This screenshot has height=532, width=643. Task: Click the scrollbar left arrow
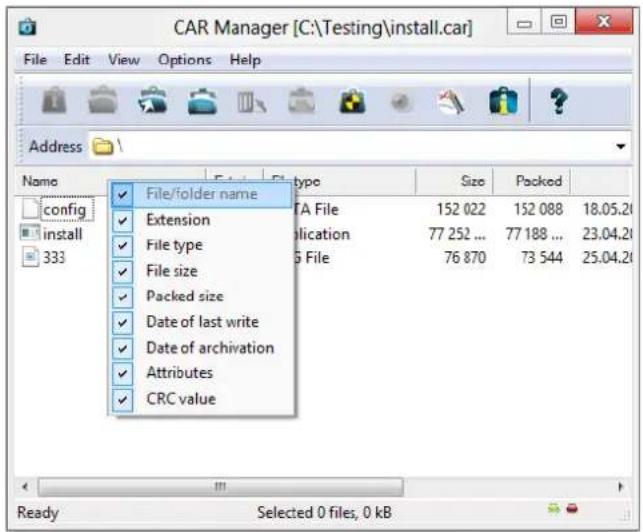(26, 487)
